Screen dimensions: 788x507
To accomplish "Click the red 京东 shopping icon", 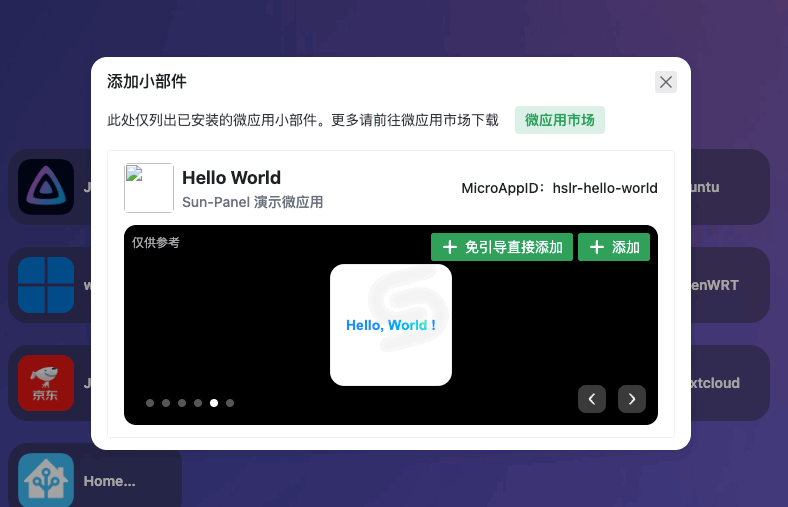I will 46,383.
